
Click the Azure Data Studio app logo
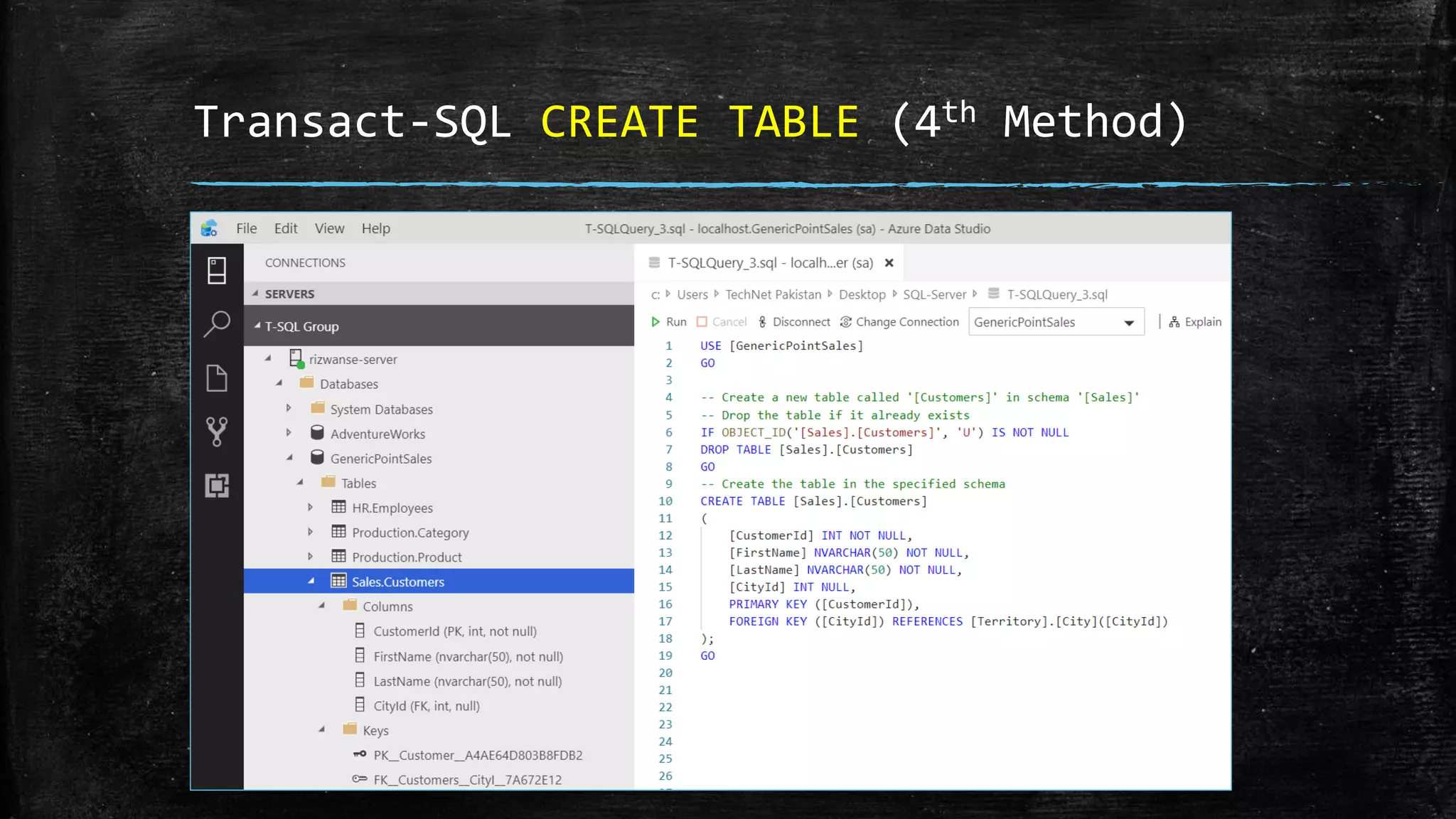209,228
